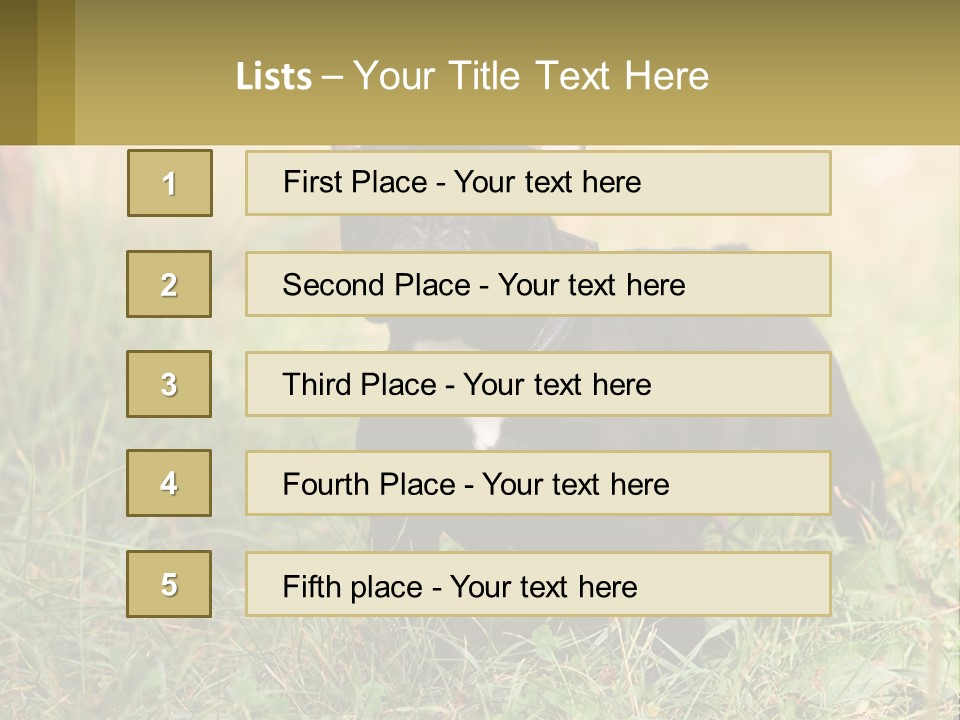The width and height of the screenshot is (960, 720).
Task: Select the number 4 box
Action: 169,483
